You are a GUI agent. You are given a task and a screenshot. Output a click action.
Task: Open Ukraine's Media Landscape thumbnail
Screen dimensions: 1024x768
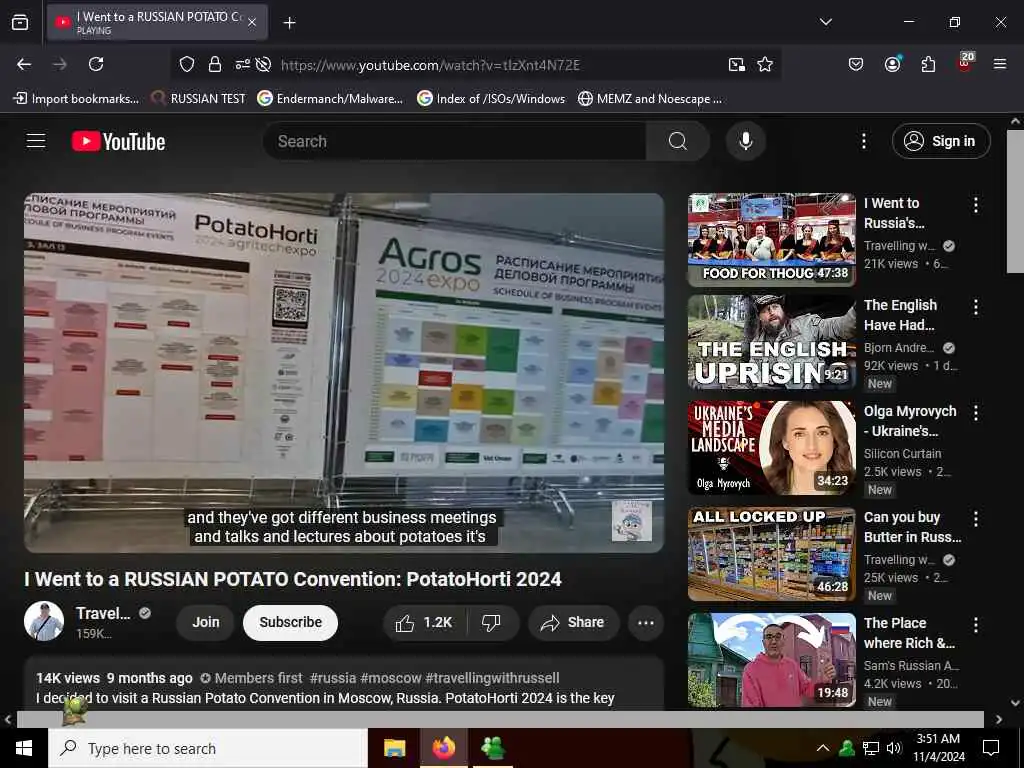772,447
